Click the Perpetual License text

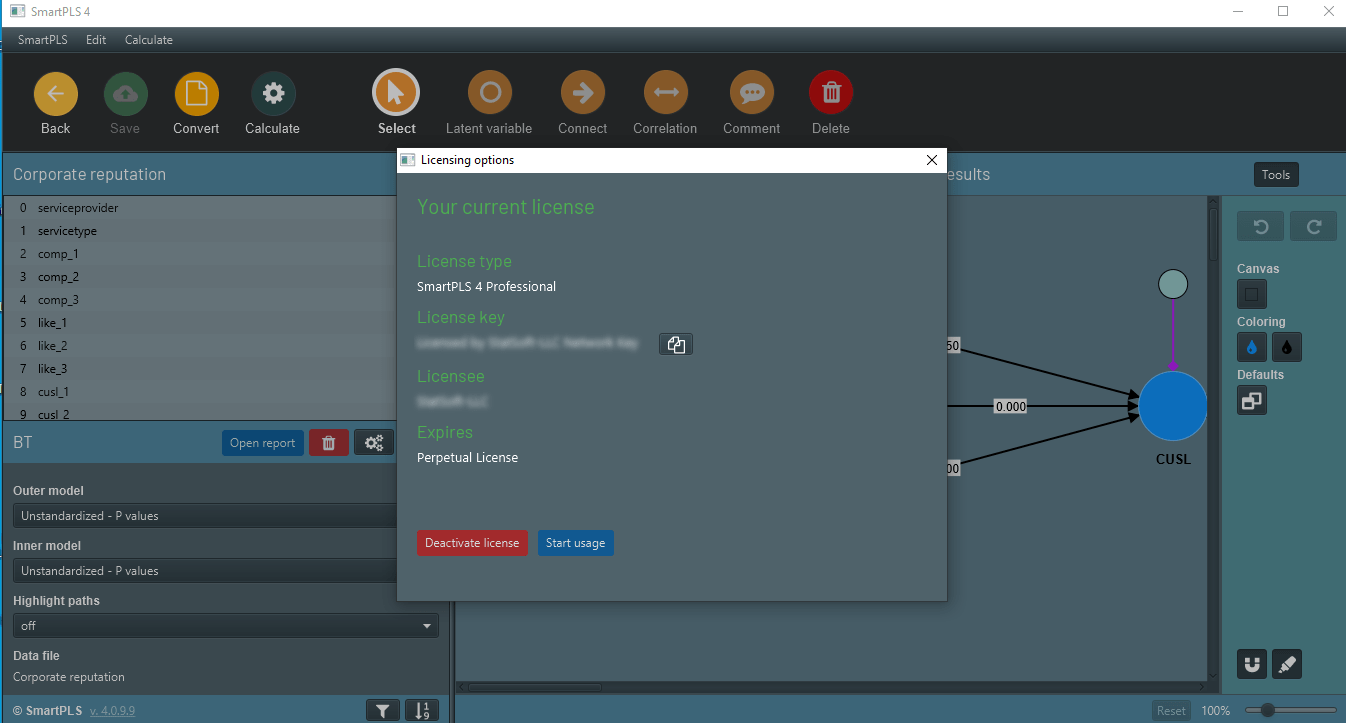pos(467,458)
